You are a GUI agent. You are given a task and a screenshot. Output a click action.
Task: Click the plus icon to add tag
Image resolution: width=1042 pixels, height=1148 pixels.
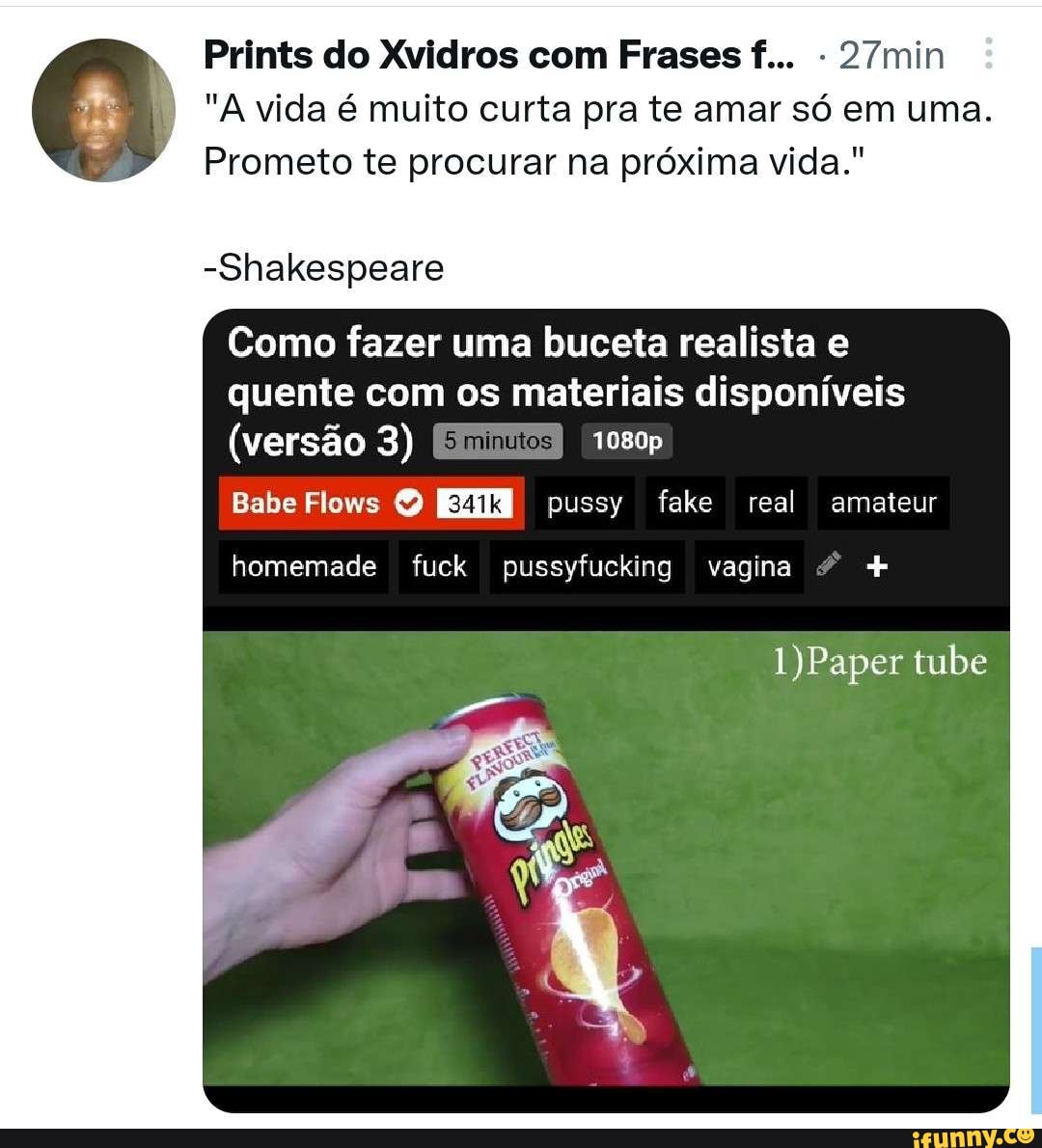pyautogui.click(x=876, y=566)
